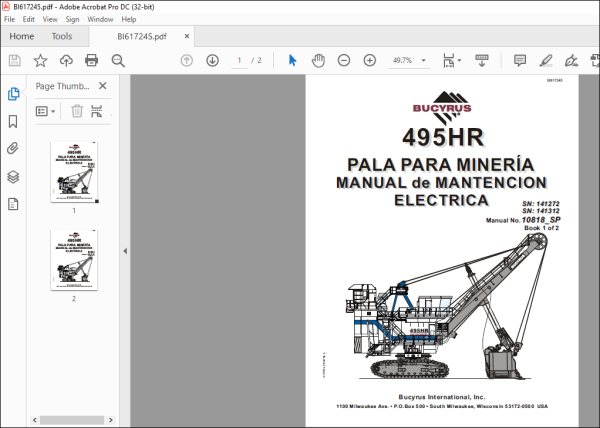
Task: Open thumbnail options dropdown menu
Action: 46,111
